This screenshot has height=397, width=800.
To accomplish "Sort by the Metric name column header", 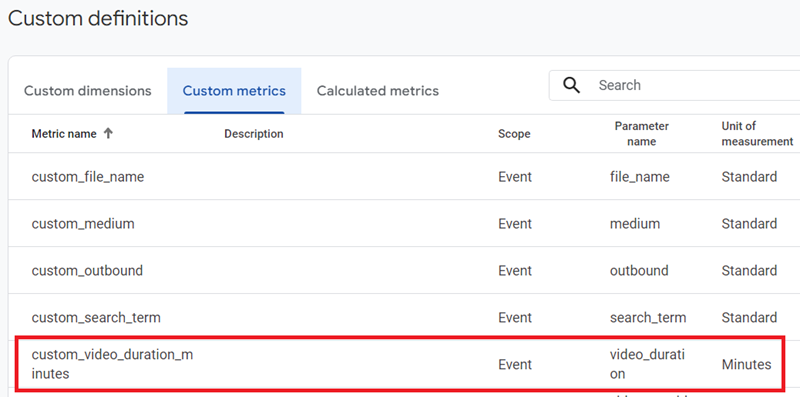I will [x=64, y=134].
